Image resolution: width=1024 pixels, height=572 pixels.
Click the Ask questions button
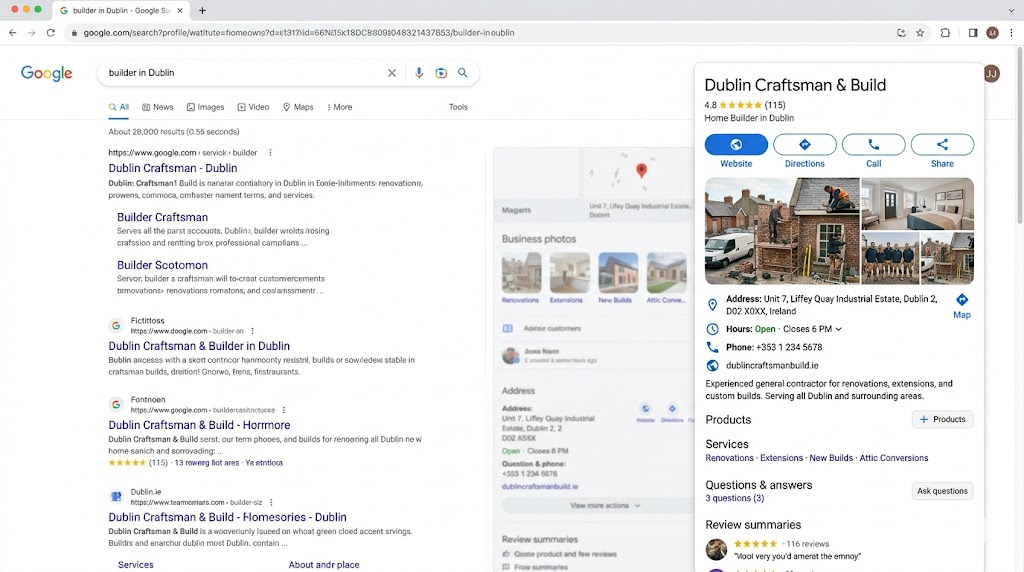click(942, 491)
